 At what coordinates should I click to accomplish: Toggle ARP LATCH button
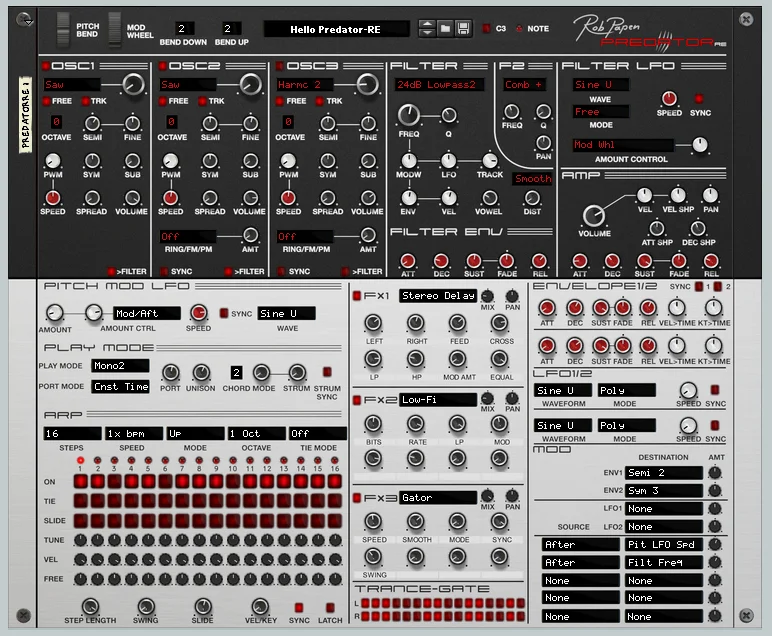point(330,607)
